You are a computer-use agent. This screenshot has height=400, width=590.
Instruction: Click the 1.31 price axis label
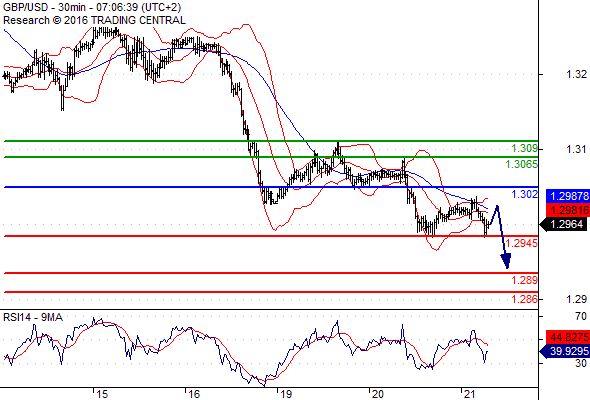tap(576, 149)
